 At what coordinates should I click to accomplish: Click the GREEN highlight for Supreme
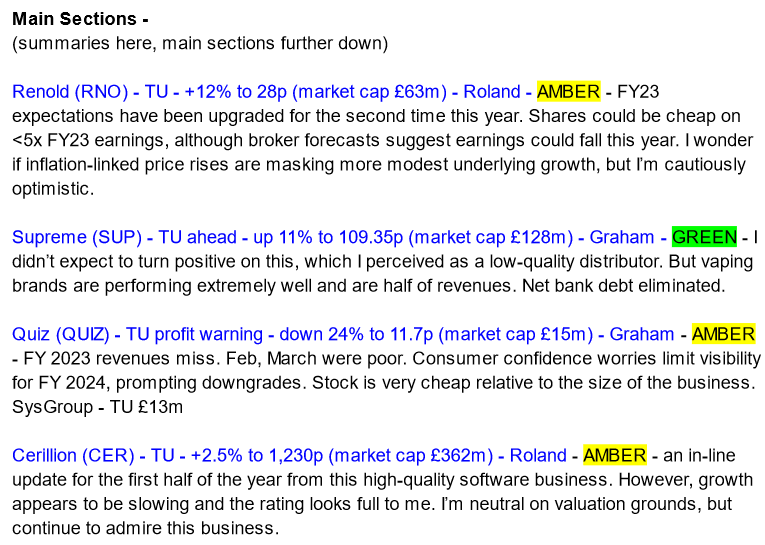click(x=704, y=237)
